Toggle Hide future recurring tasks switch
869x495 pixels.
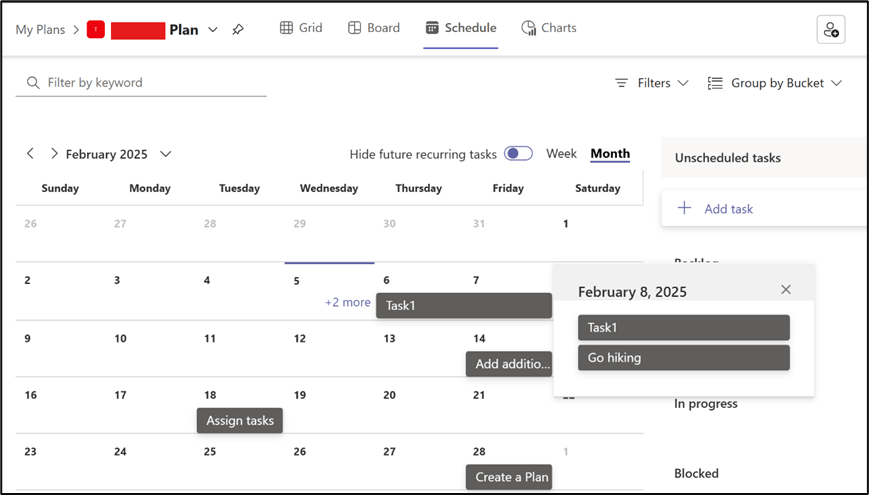coord(518,154)
